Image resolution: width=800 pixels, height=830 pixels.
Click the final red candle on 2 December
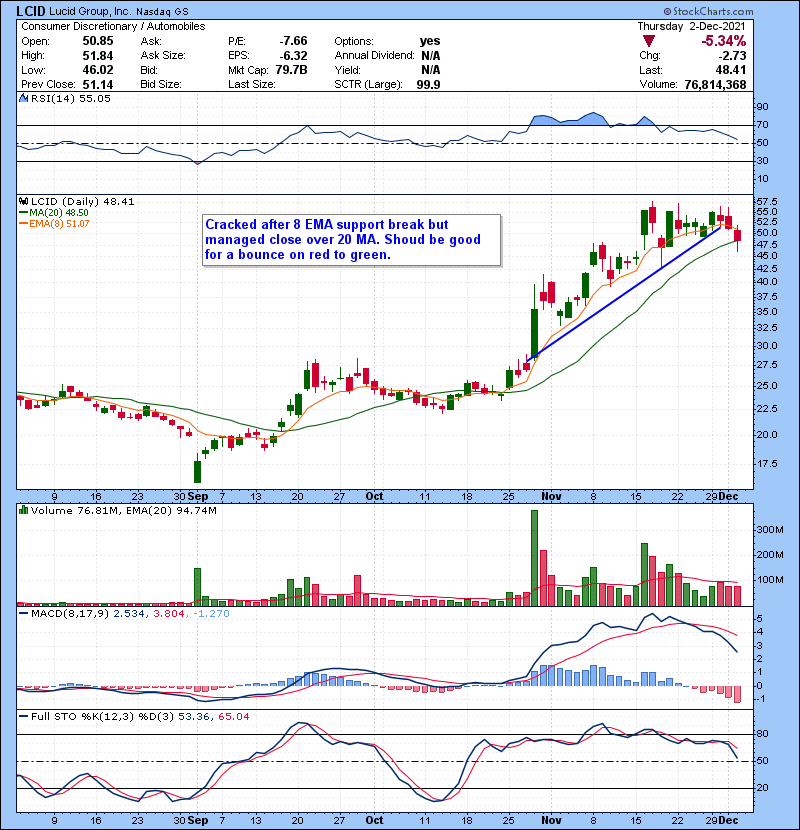[x=738, y=235]
